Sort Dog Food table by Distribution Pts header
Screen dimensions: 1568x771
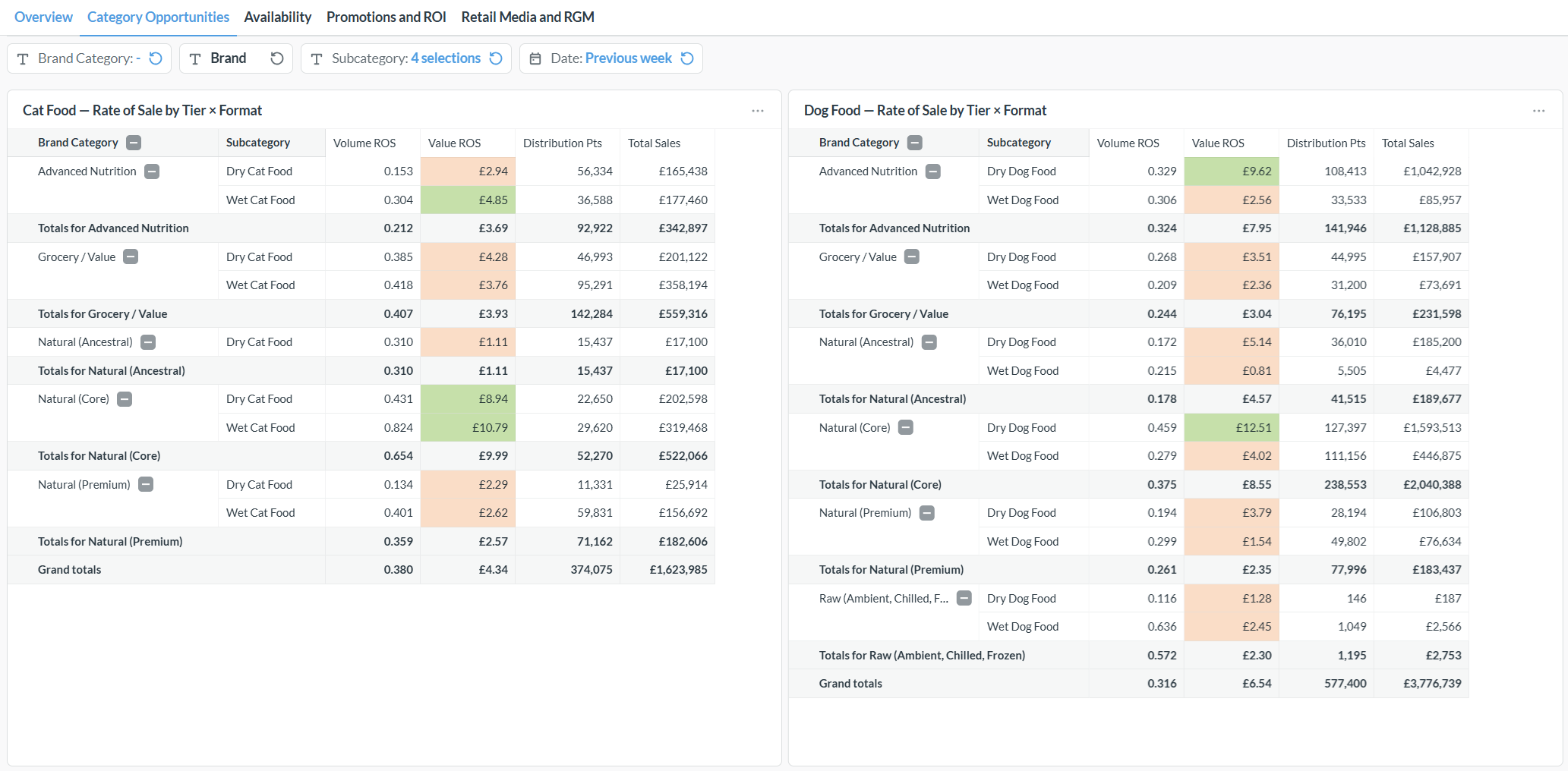point(1327,143)
